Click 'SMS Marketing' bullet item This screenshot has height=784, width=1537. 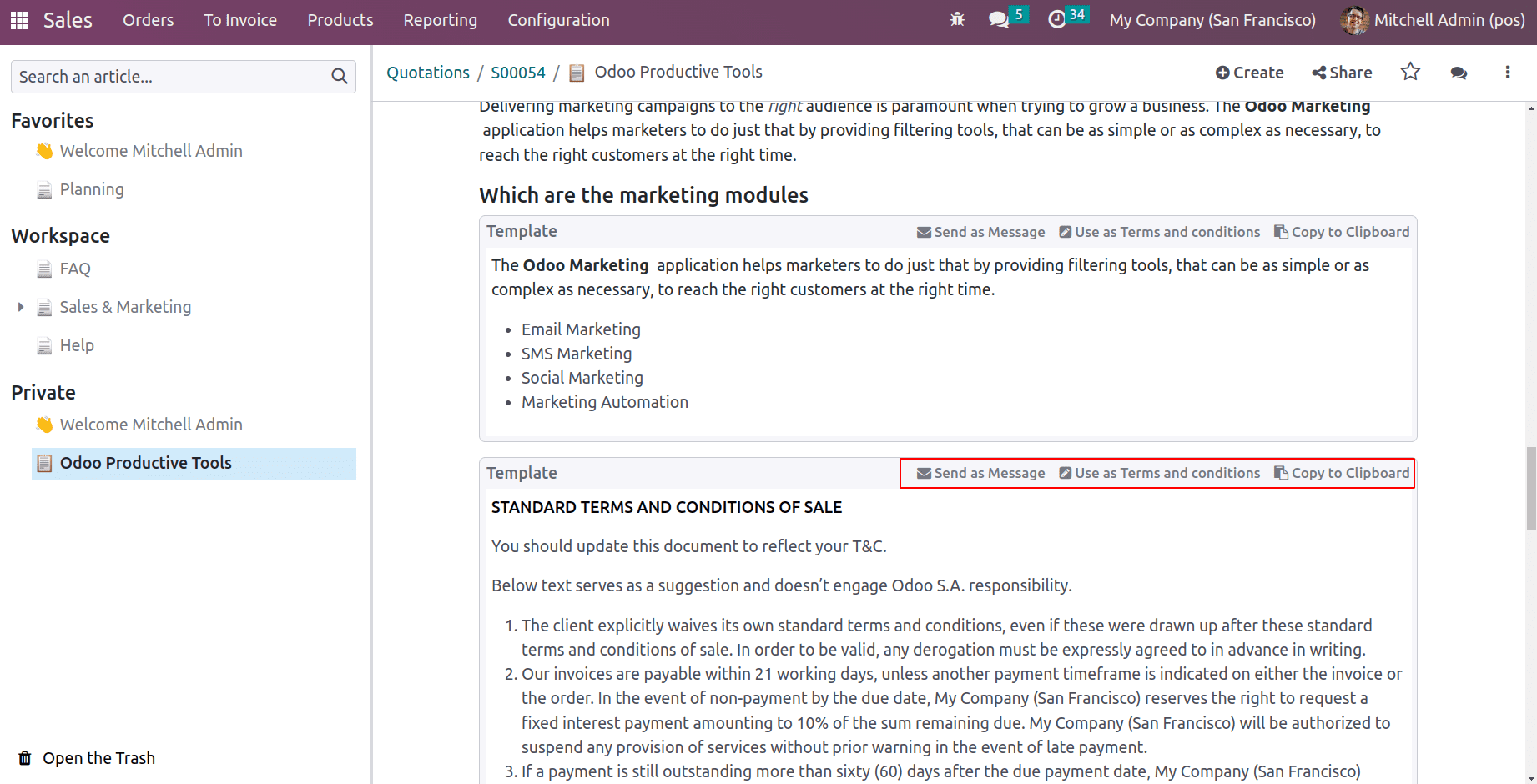[x=577, y=354]
